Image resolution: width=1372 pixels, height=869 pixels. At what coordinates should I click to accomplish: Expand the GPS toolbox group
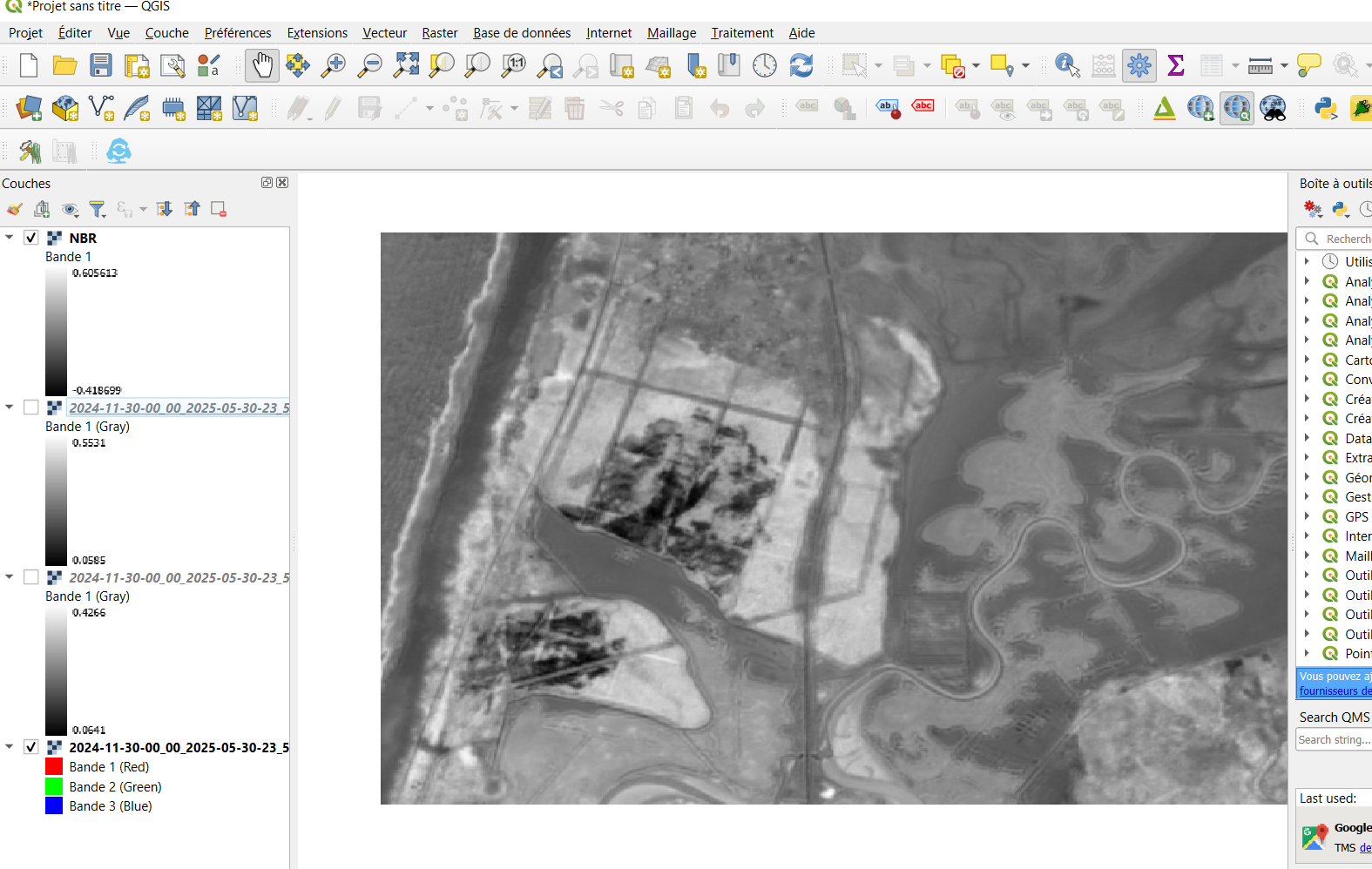1307,516
